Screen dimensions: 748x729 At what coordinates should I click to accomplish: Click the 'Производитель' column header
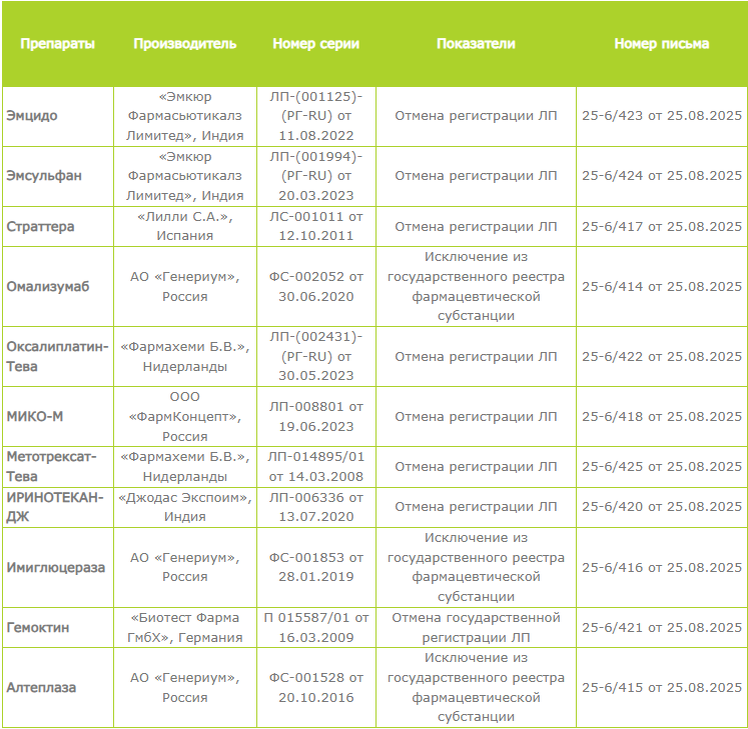tap(185, 44)
